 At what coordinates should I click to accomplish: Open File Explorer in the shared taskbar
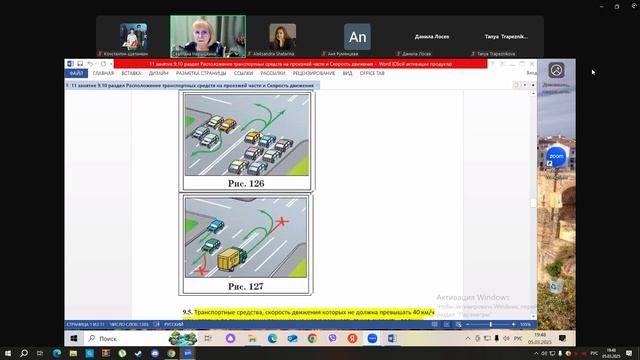(x=252, y=338)
